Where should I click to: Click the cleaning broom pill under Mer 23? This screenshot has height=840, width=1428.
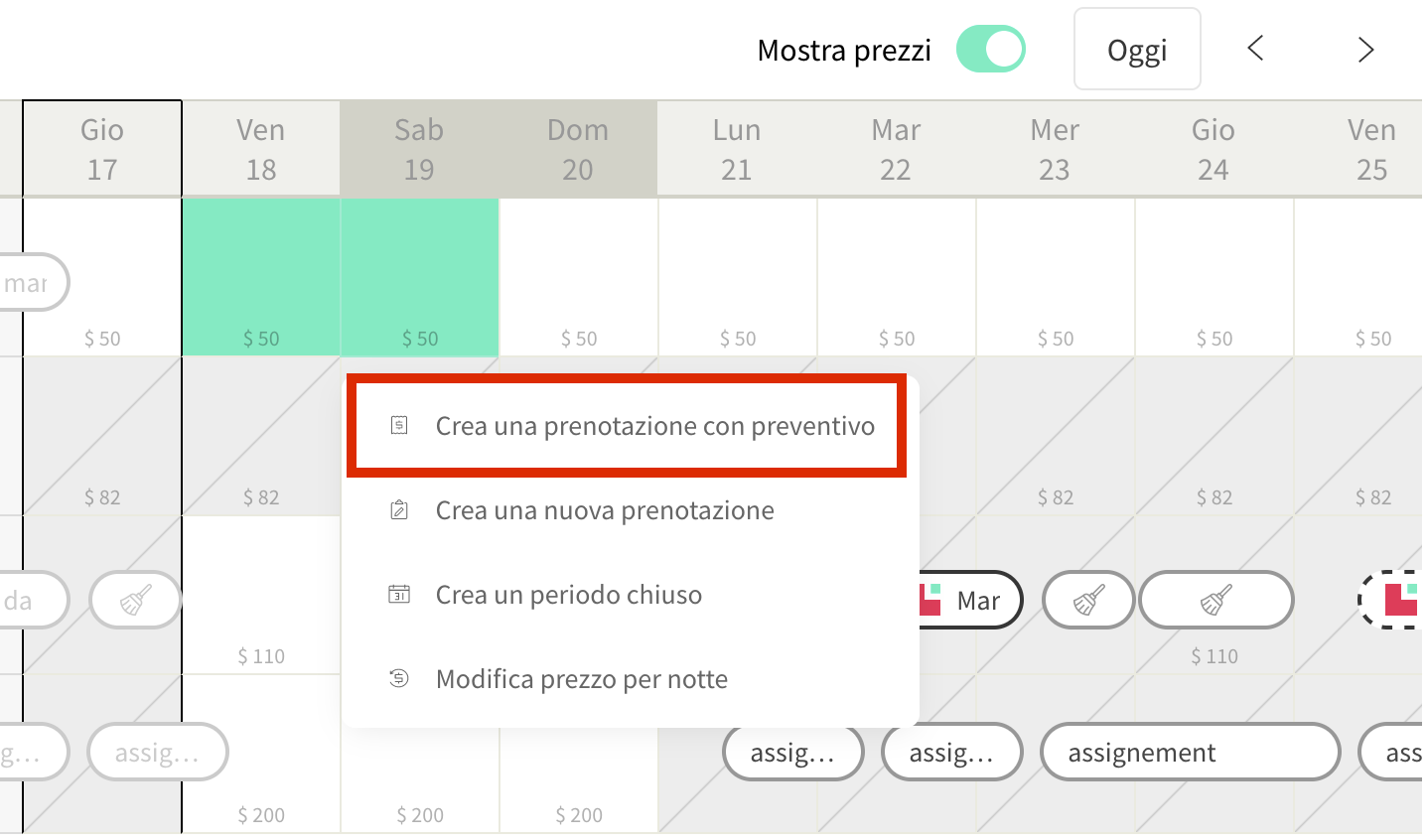[1088, 601]
